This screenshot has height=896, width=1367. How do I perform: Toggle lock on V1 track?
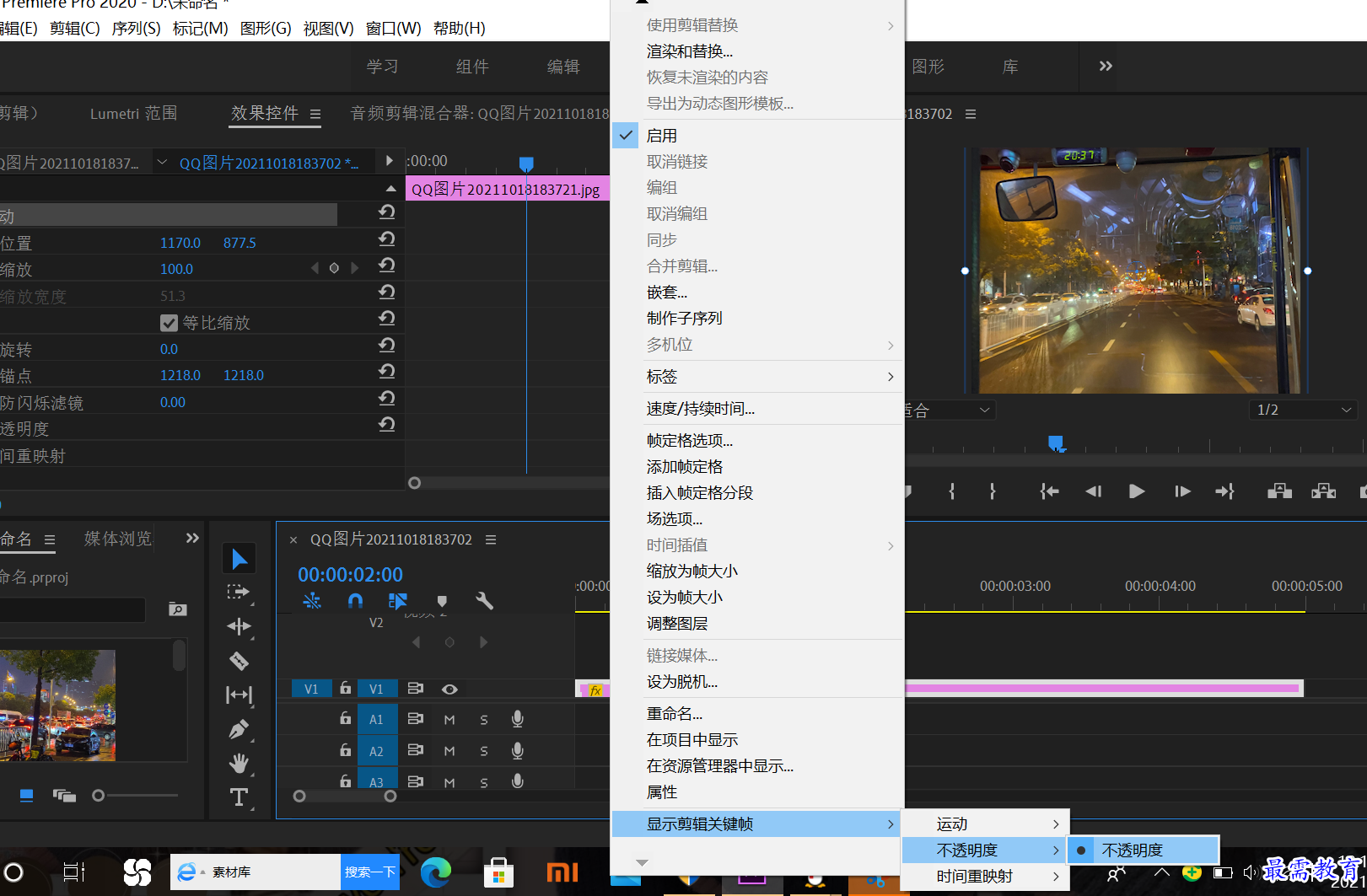(x=345, y=688)
